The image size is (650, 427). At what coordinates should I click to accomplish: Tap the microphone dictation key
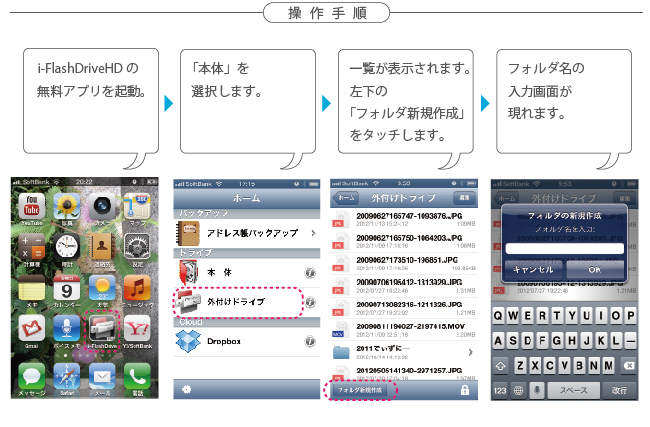coord(537,390)
